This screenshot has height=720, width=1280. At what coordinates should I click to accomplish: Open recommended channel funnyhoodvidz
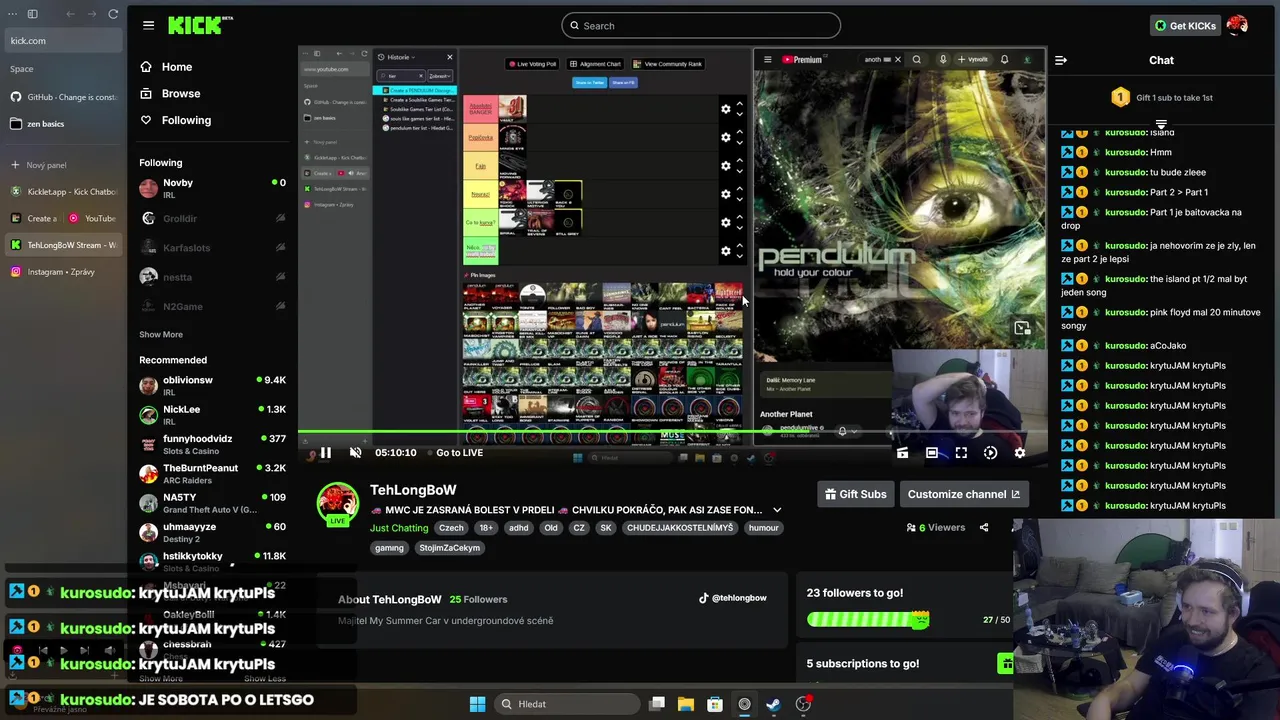tap(212, 444)
